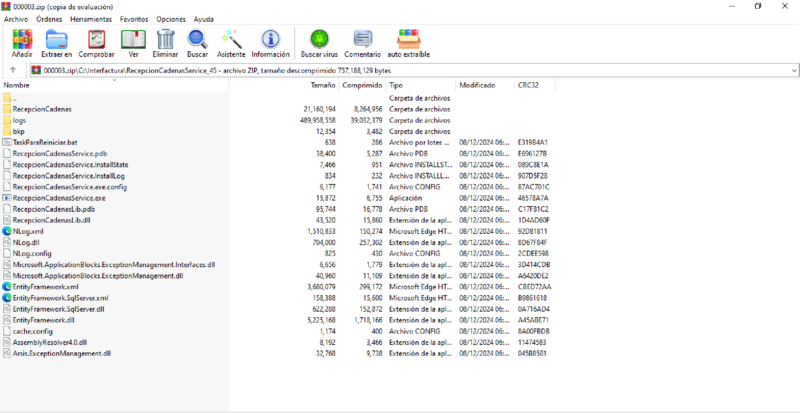Select Microsoft.ApplicationBlocks.ExceptionManagement.dll file
800x413 pixels.
tap(98, 276)
